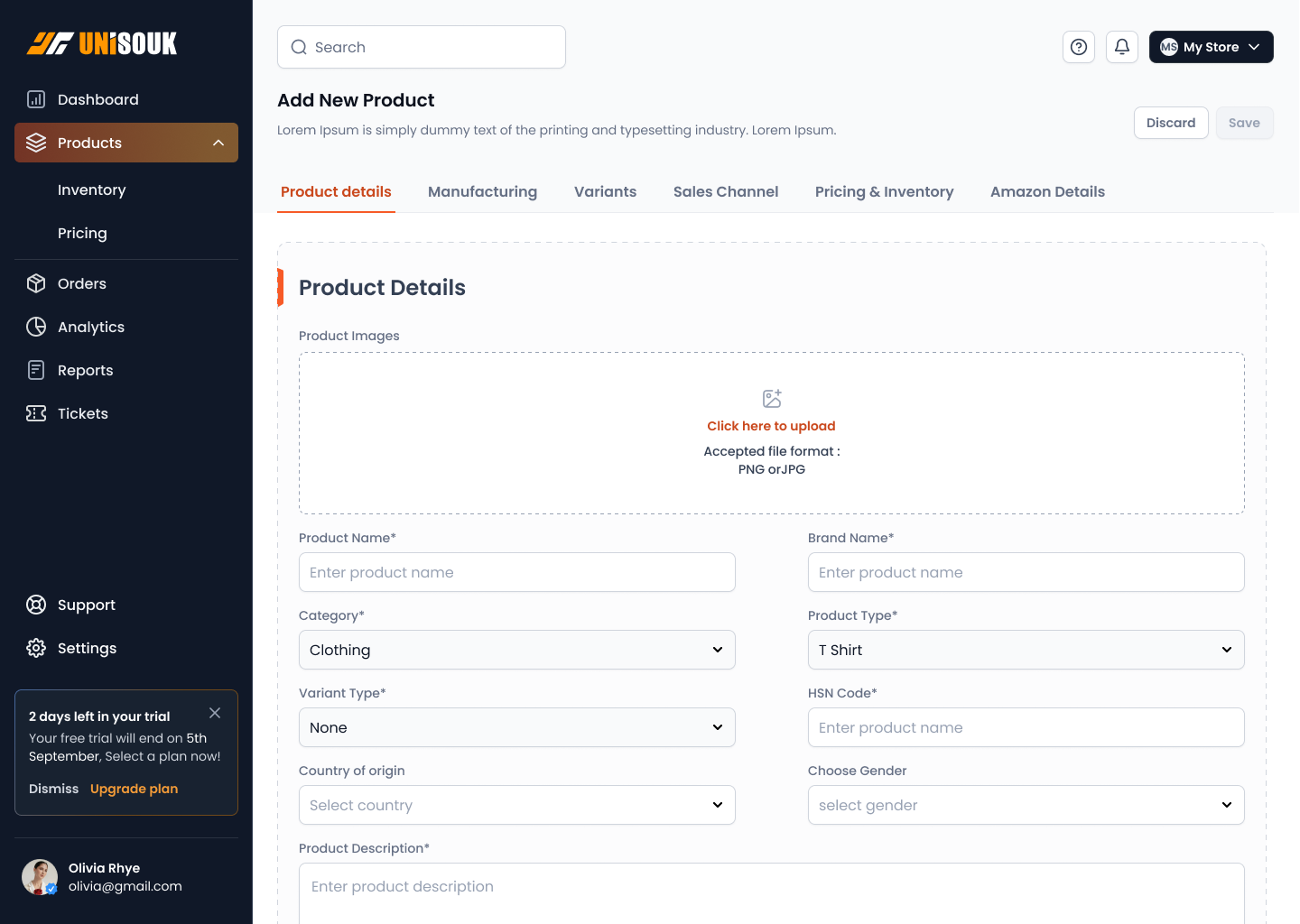Click the Dashboard icon in sidebar
1300x924 pixels.
tap(36, 99)
